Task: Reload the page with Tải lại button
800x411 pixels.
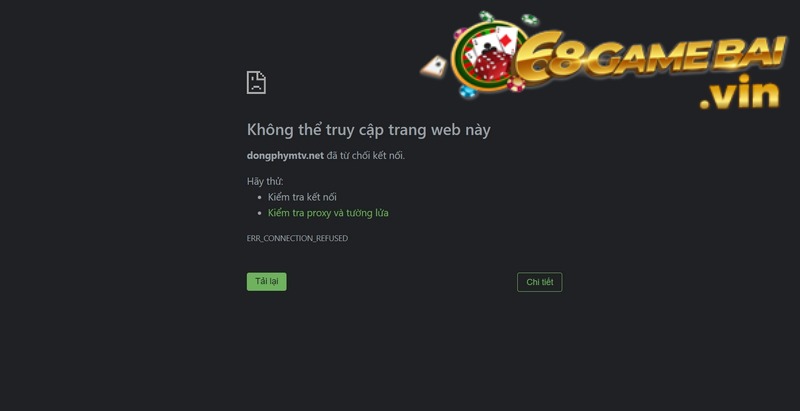Action: tap(267, 281)
